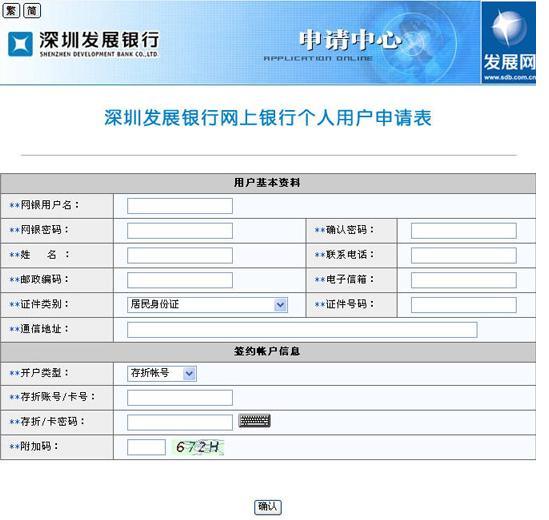Submit the form with 确认 button
The height and width of the screenshot is (520, 549).
point(268,506)
